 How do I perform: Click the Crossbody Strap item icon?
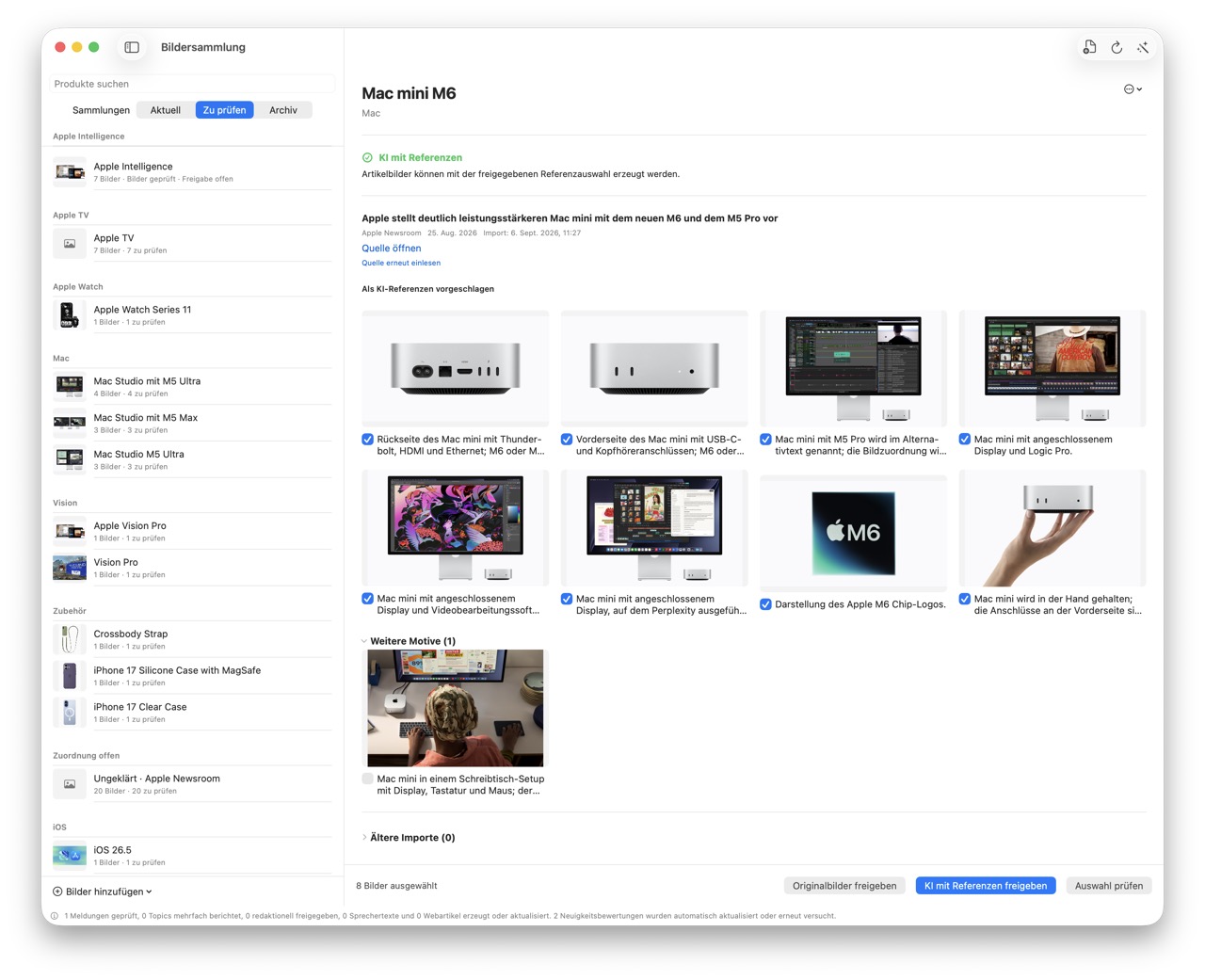click(70, 639)
